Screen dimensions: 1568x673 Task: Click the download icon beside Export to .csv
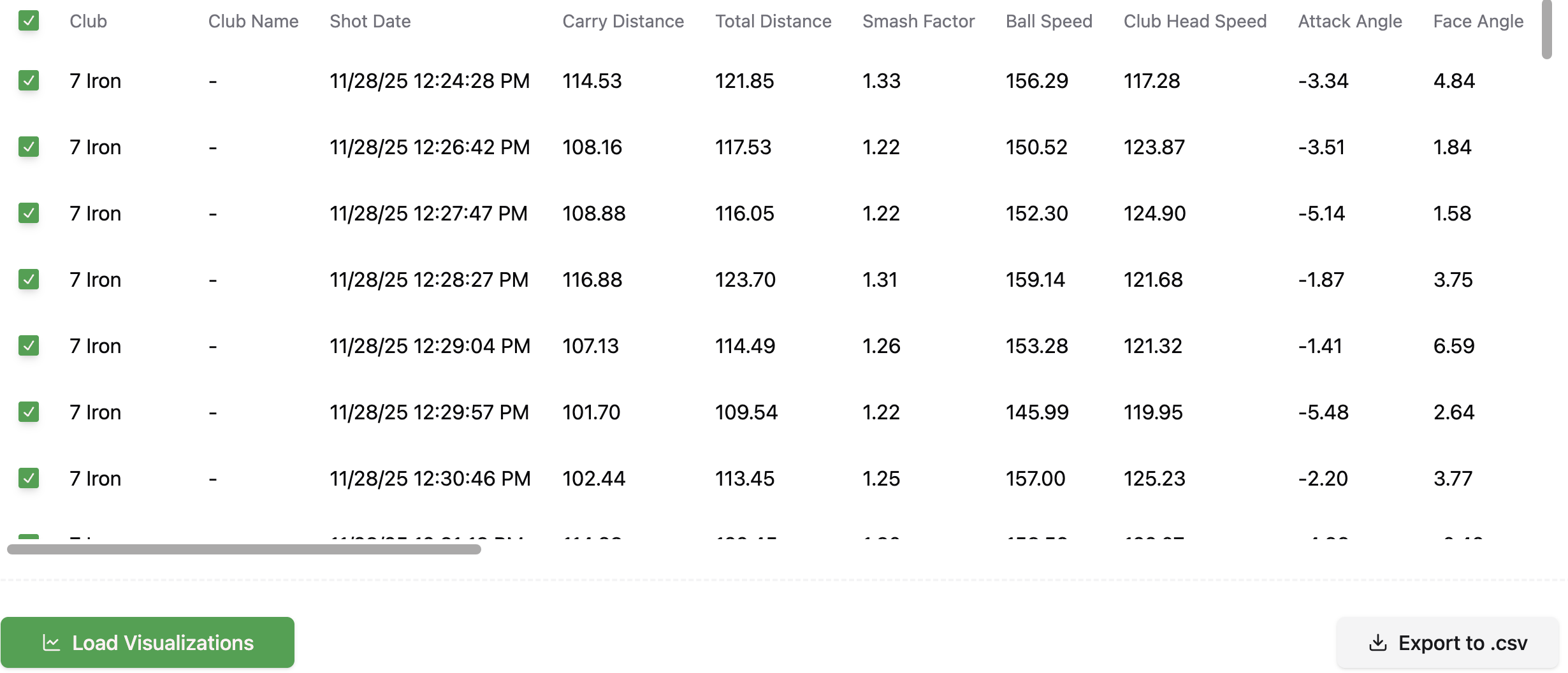point(1377,642)
